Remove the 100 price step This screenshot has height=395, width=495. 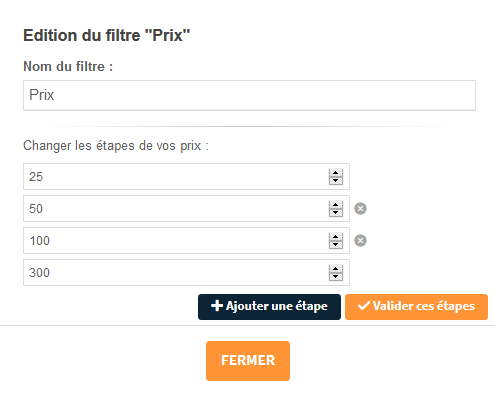pyautogui.click(x=360, y=241)
